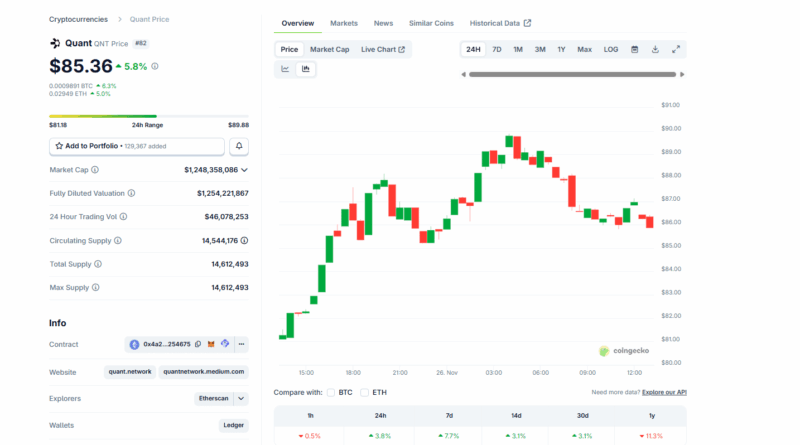800x445 pixels.
Task: Tick the ETH compare checkbox
Action: coord(365,392)
